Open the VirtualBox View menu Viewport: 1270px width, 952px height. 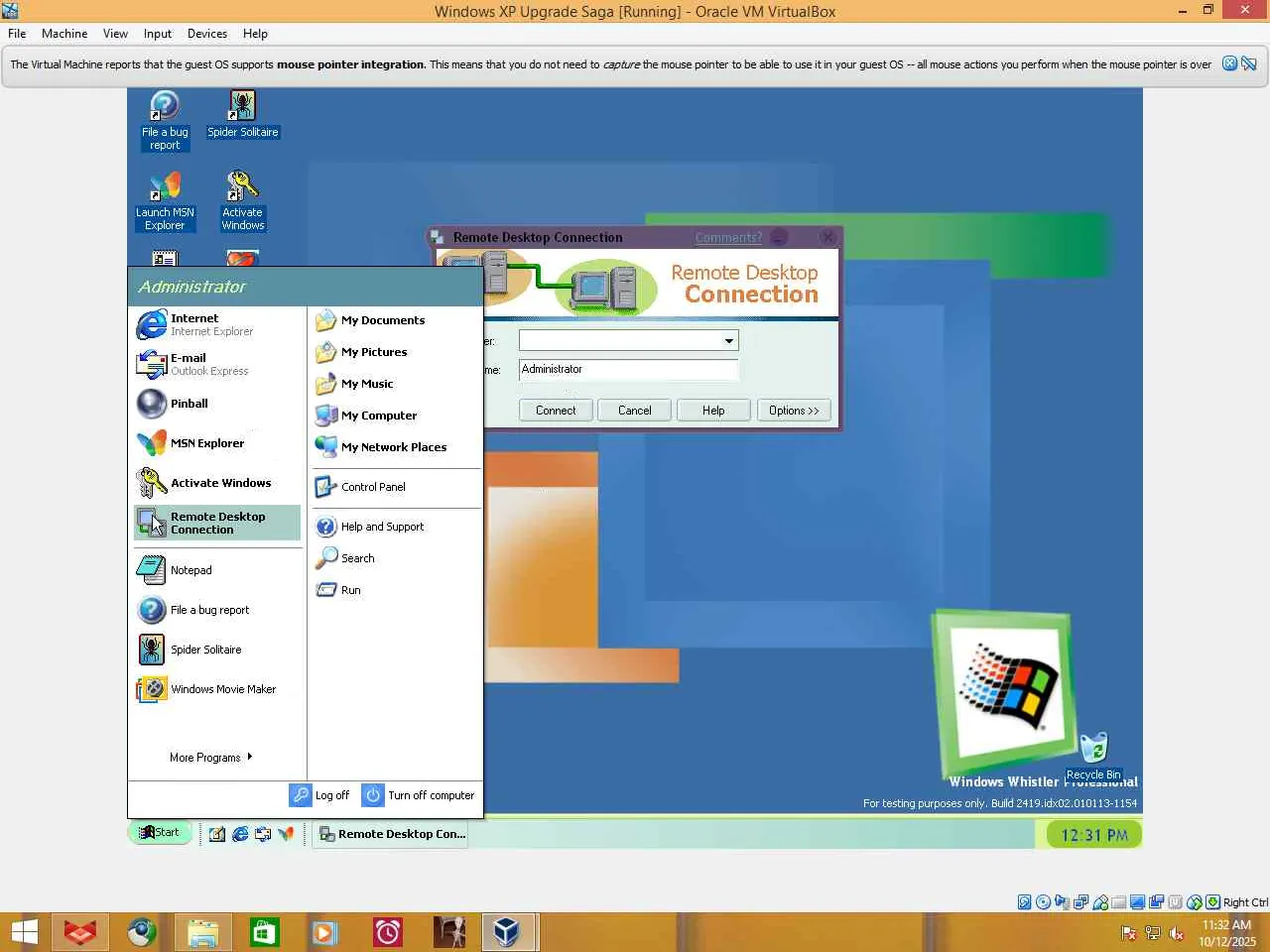pos(115,34)
